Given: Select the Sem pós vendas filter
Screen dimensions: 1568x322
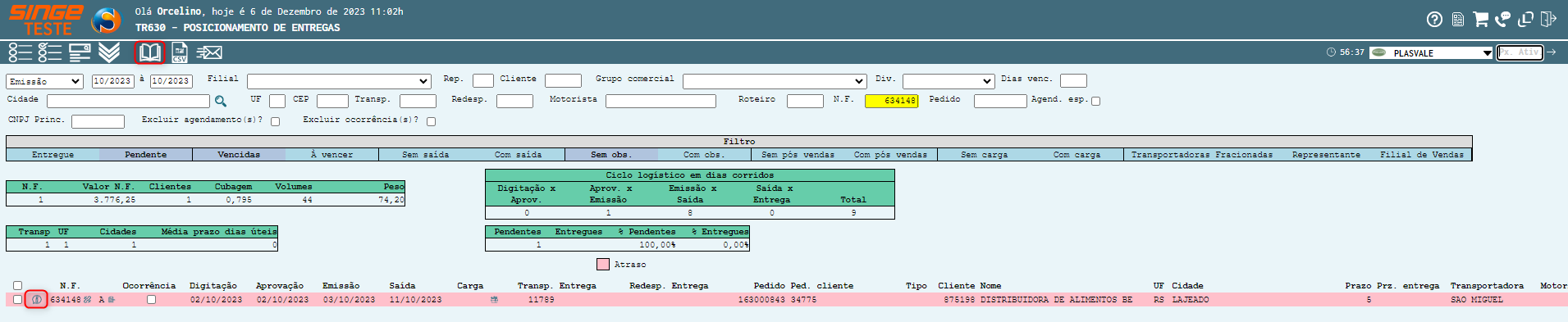Looking at the screenshot, I should tap(798, 155).
